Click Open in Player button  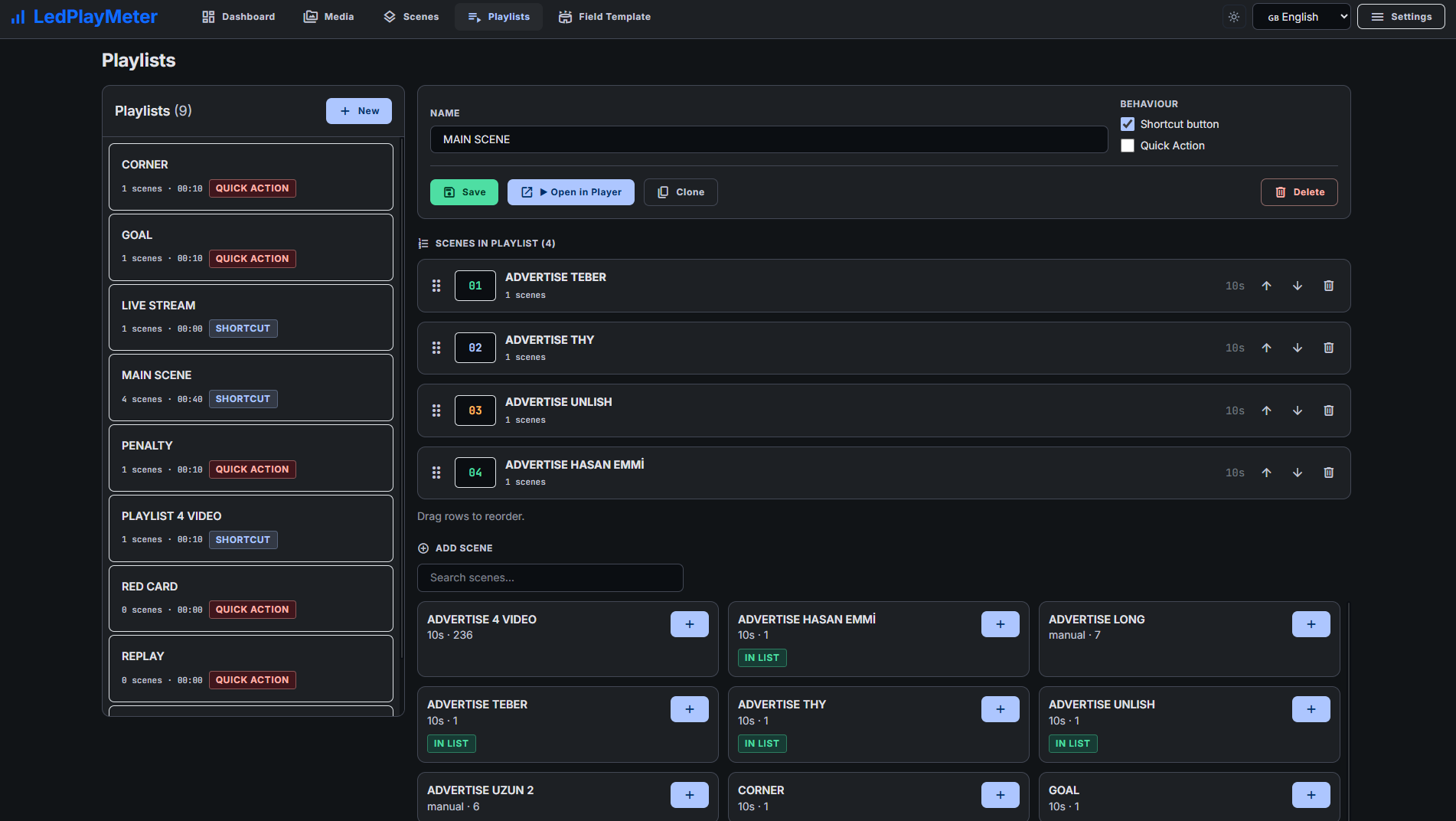click(571, 192)
